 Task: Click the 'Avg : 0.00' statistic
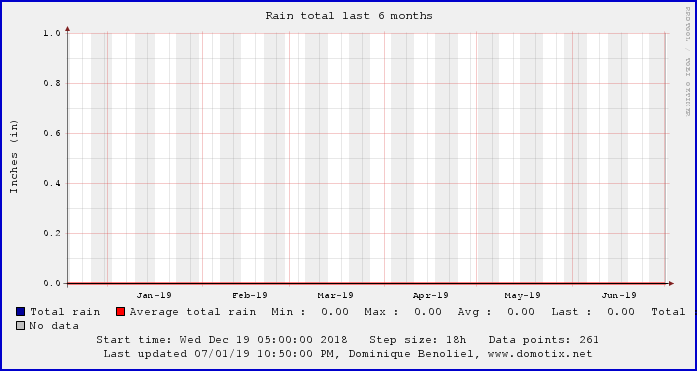[x=496, y=312]
